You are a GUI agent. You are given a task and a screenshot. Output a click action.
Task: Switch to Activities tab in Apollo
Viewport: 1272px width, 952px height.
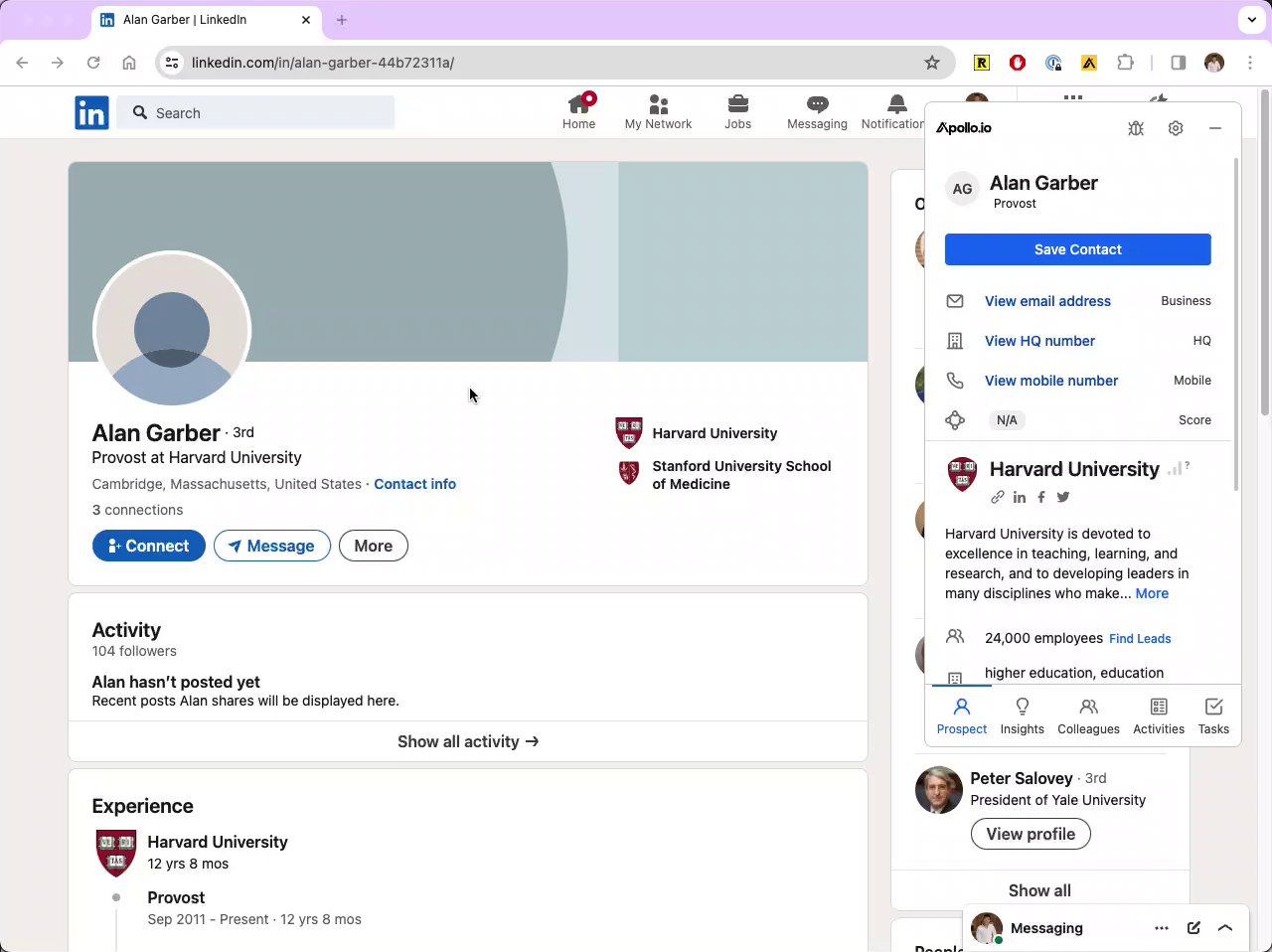pos(1159,715)
